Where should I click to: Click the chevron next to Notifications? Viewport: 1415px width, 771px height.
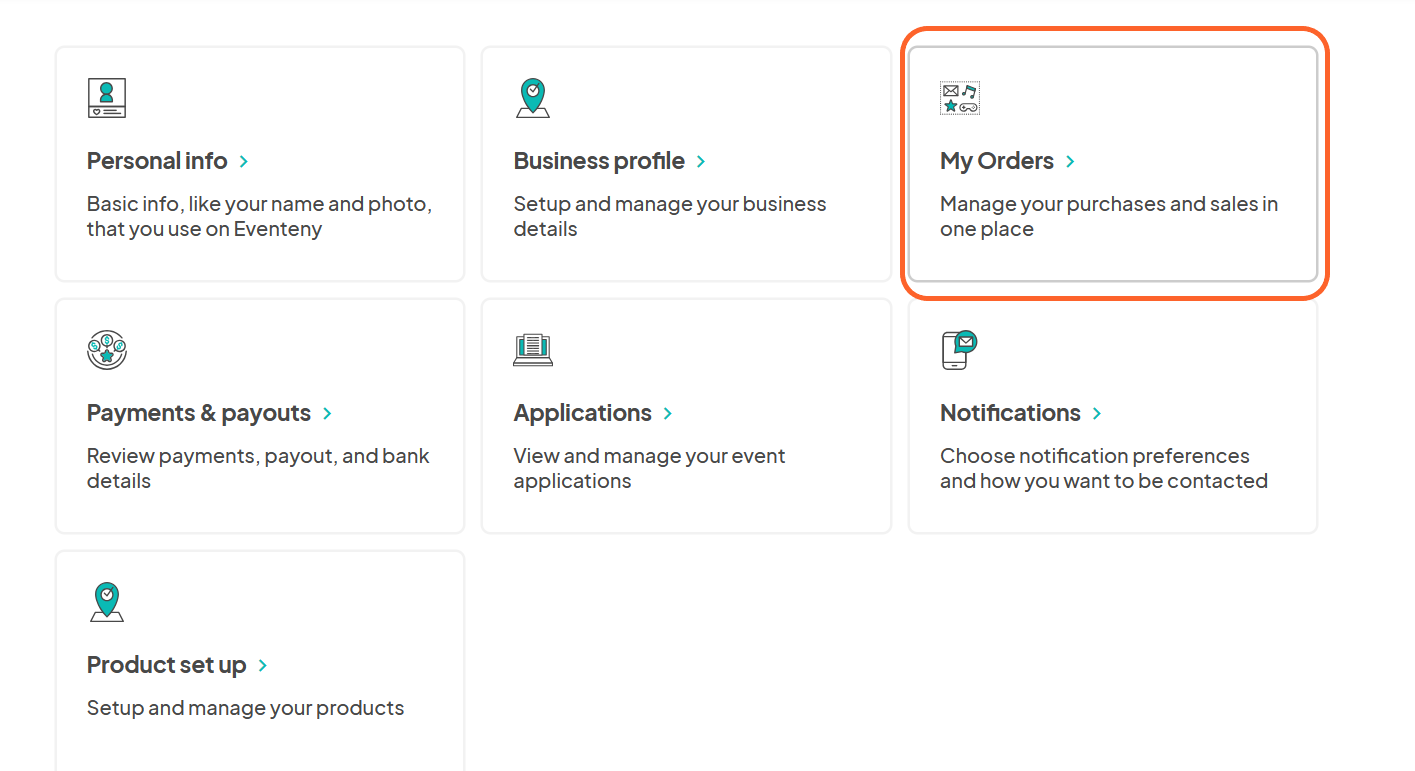1097,413
